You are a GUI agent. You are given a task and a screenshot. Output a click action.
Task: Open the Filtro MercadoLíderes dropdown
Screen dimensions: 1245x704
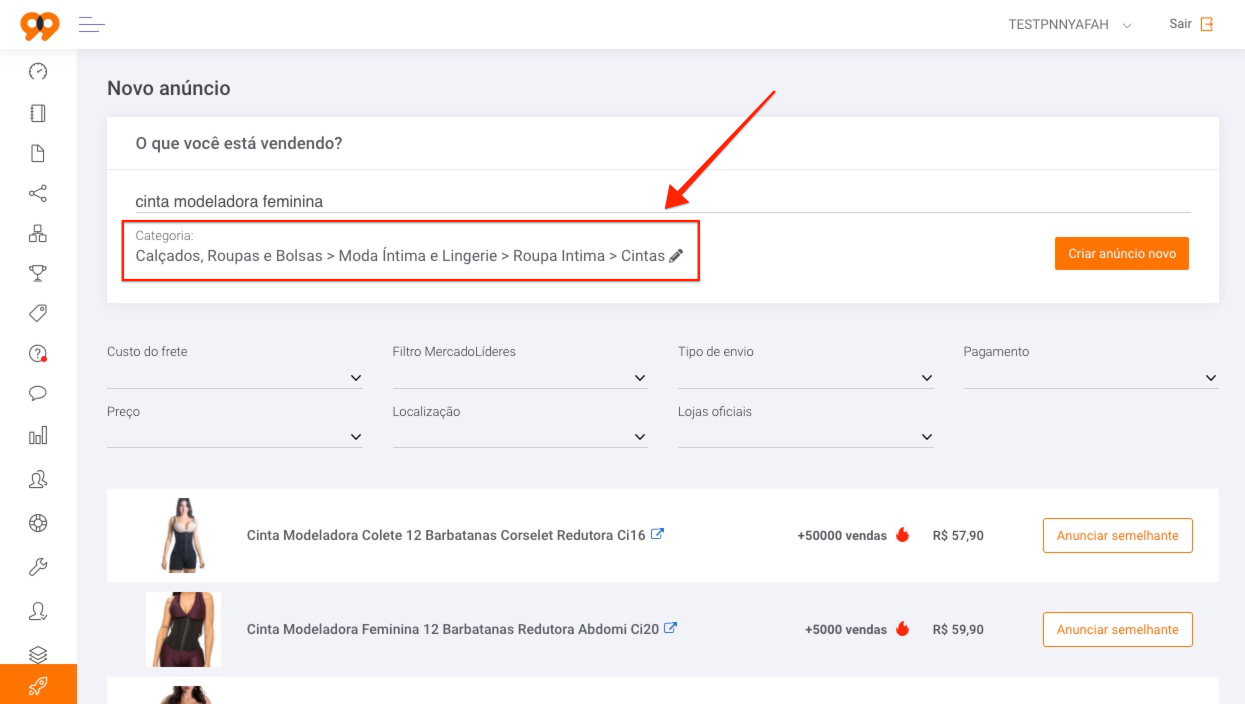coord(520,378)
